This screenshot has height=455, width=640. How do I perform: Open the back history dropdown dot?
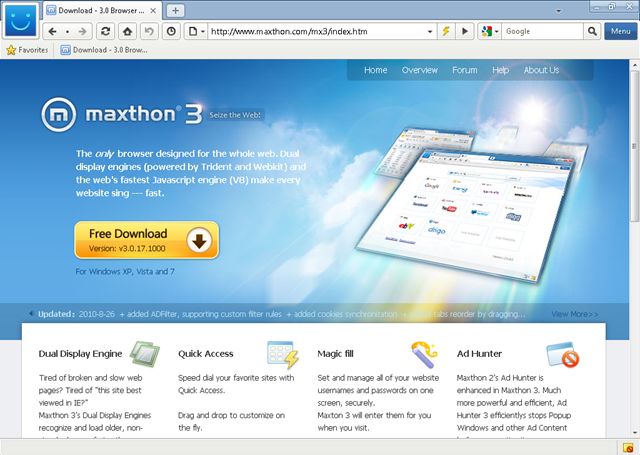click(67, 31)
